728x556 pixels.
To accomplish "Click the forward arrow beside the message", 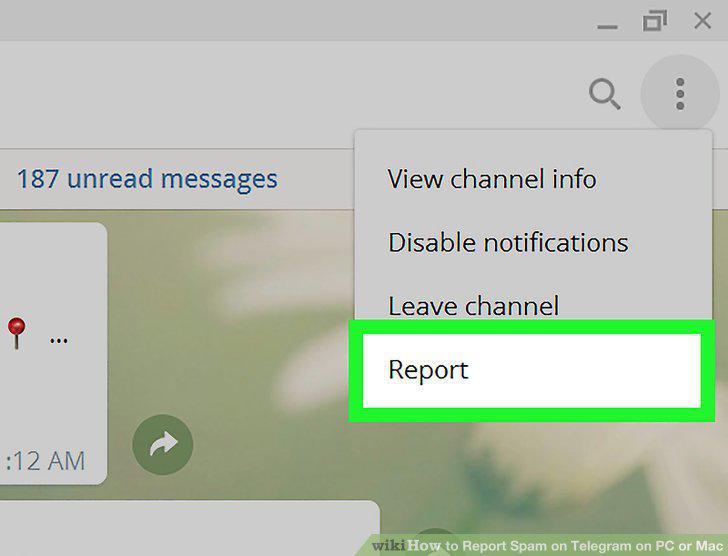I will click(x=162, y=444).
